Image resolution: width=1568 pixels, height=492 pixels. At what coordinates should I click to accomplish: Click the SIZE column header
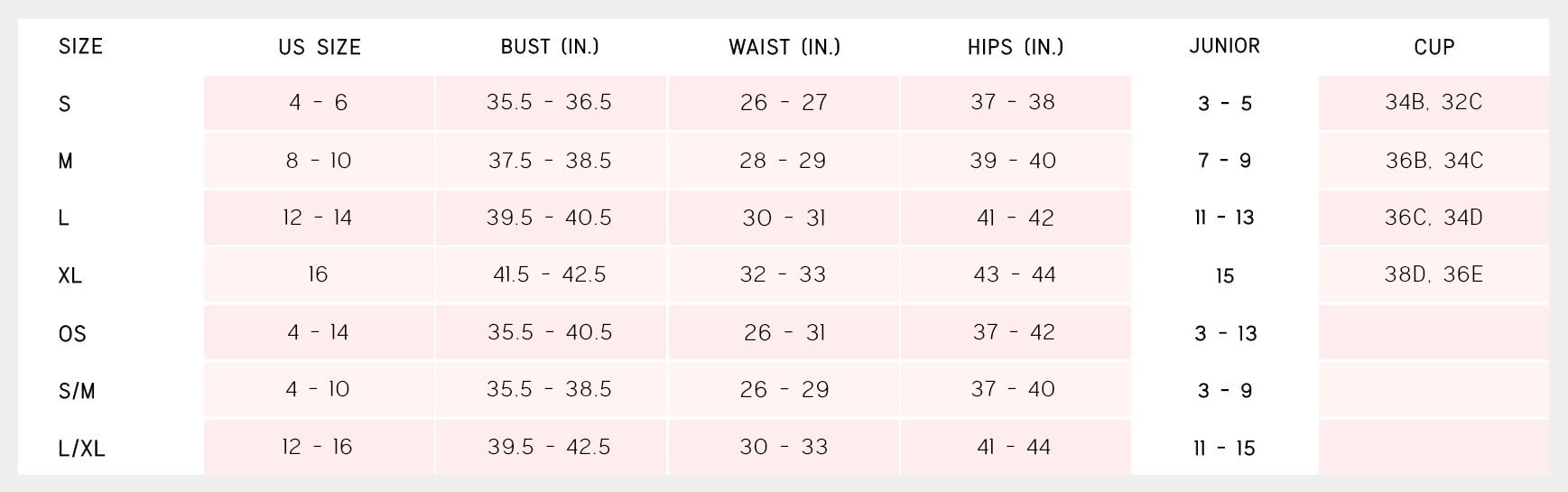tap(80, 47)
